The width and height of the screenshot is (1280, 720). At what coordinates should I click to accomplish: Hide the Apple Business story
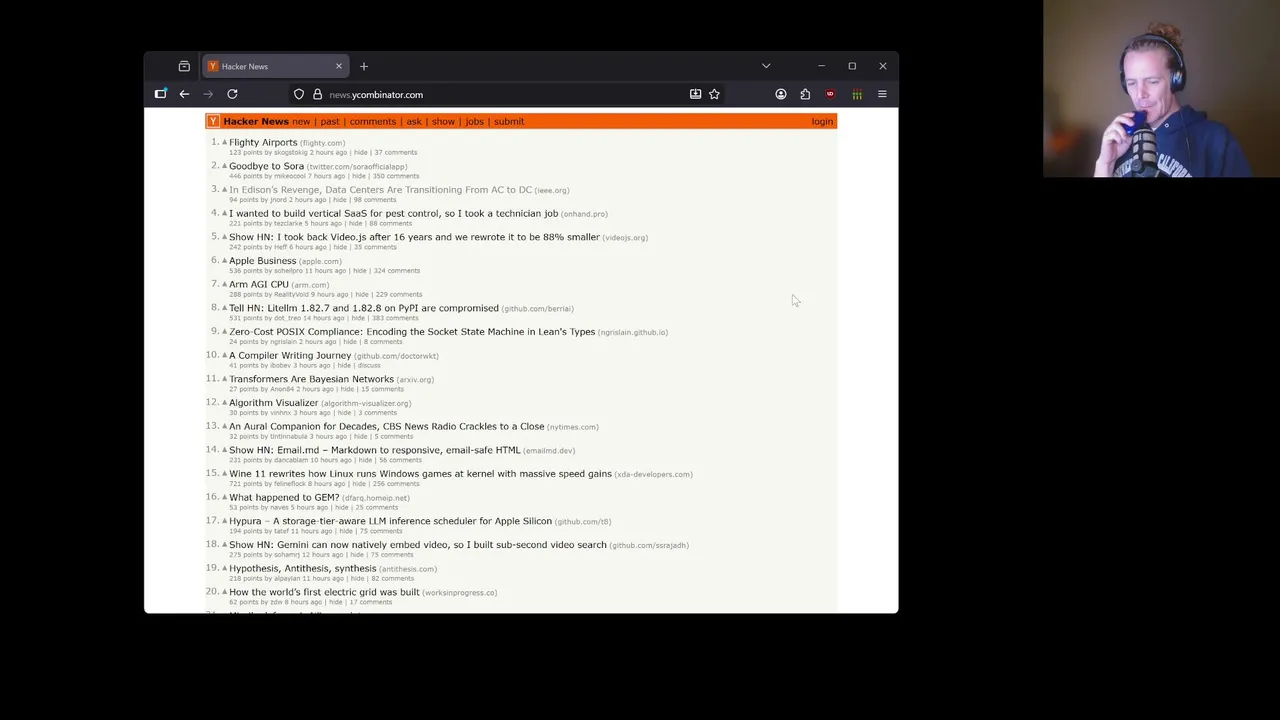[x=358, y=271]
